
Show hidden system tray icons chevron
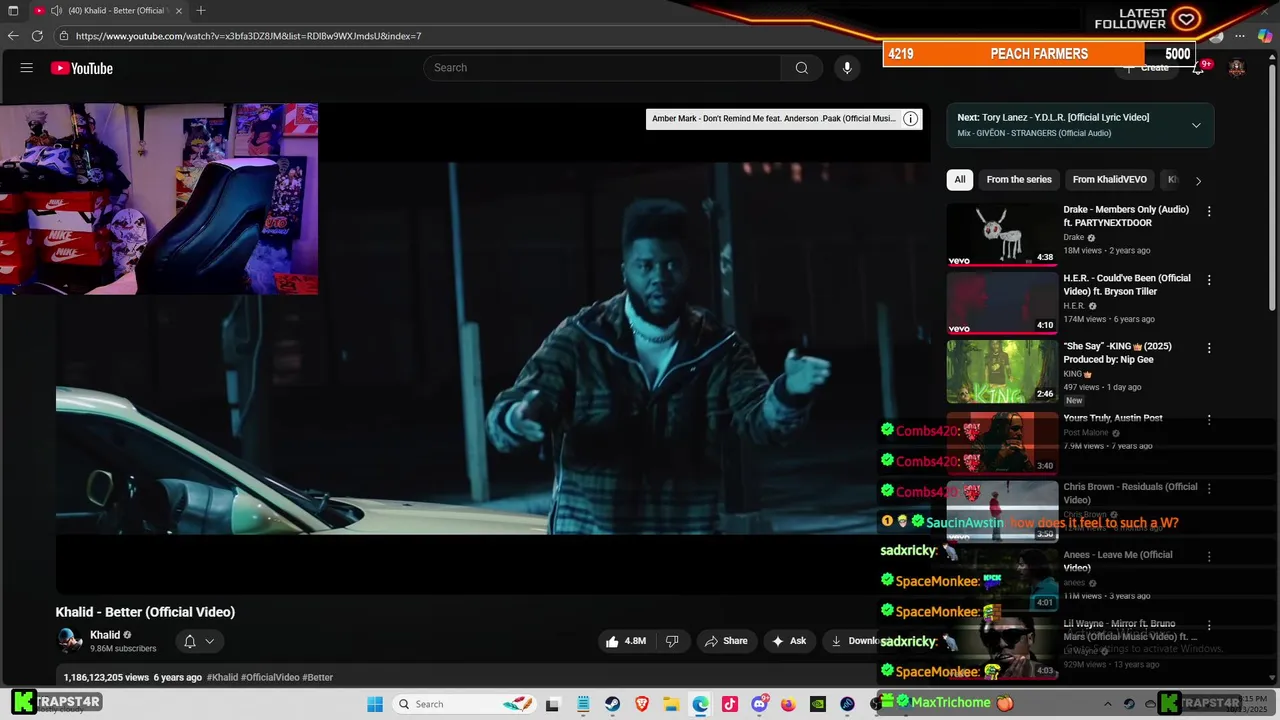coord(1107,703)
